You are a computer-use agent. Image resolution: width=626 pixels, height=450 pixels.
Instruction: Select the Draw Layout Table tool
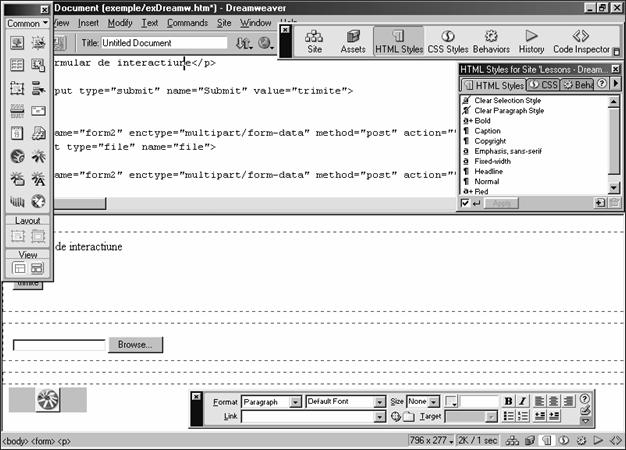(38, 236)
